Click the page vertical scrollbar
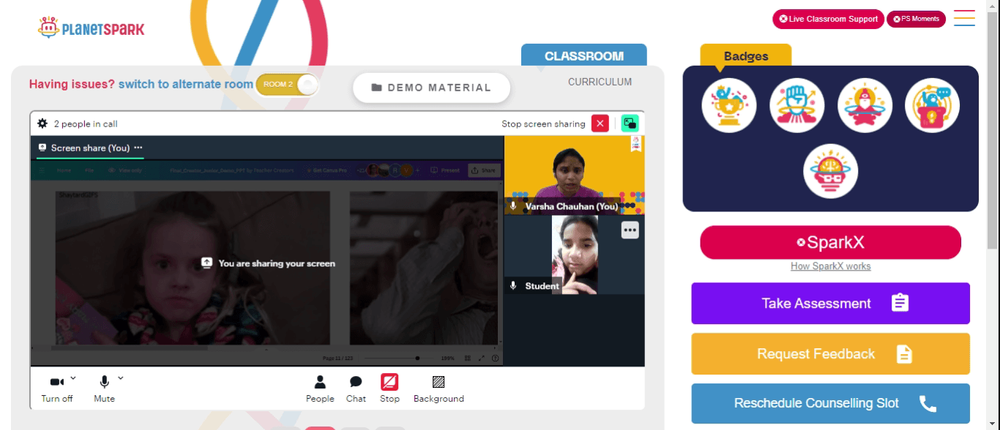Screen dimensions: 1000x430 (993, 128)
